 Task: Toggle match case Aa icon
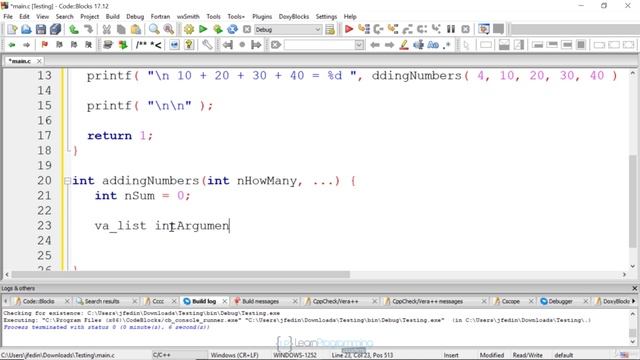point(433,44)
